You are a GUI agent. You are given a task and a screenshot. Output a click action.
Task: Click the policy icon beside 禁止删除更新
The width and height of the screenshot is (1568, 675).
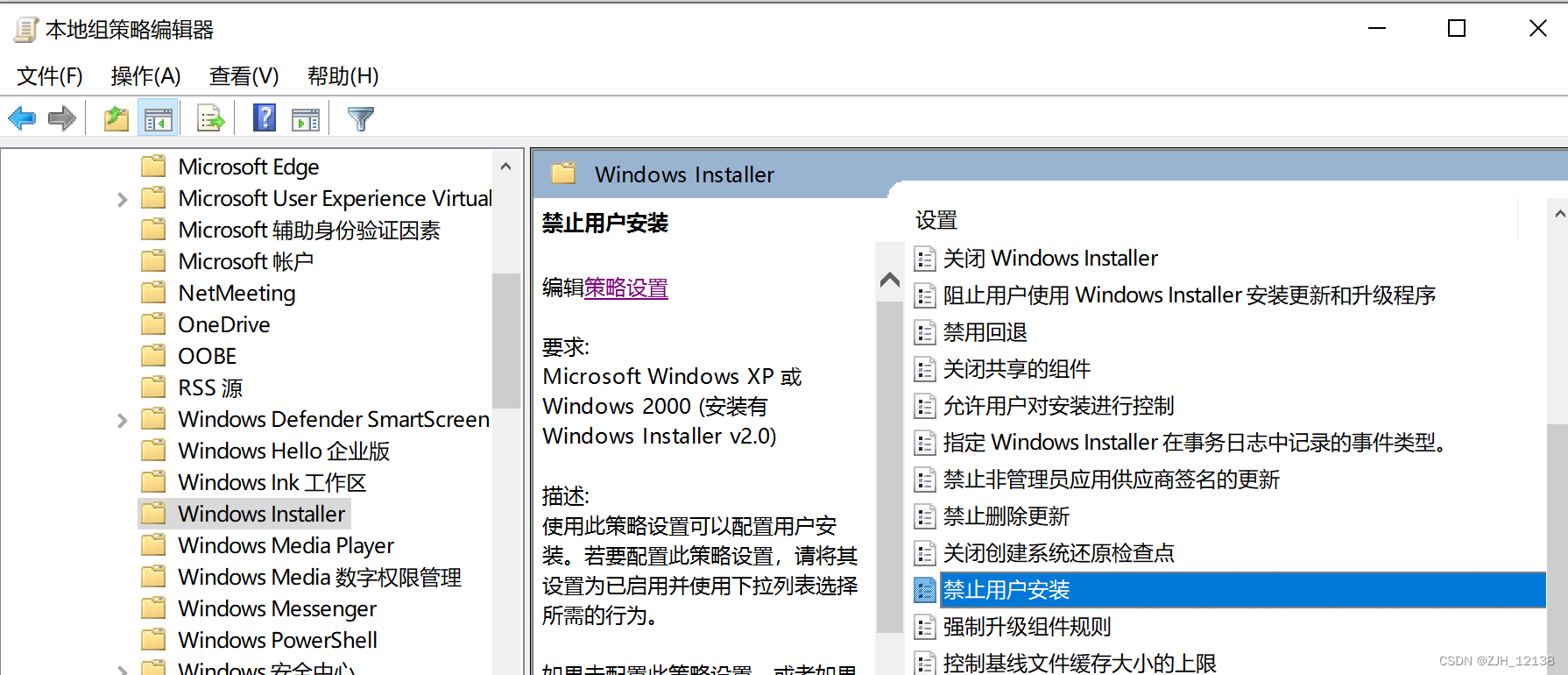click(925, 516)
